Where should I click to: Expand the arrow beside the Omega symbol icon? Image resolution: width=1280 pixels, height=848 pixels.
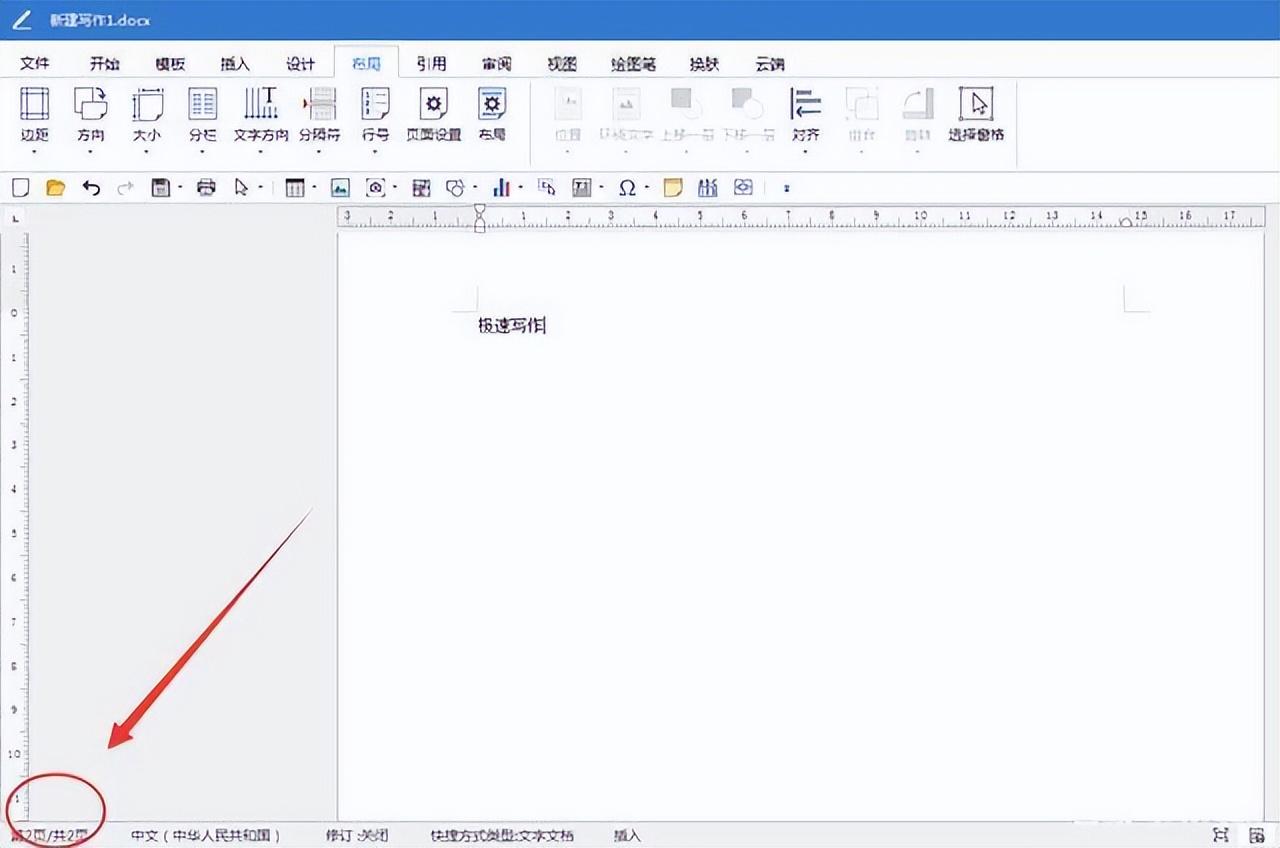tap(646, 187)
